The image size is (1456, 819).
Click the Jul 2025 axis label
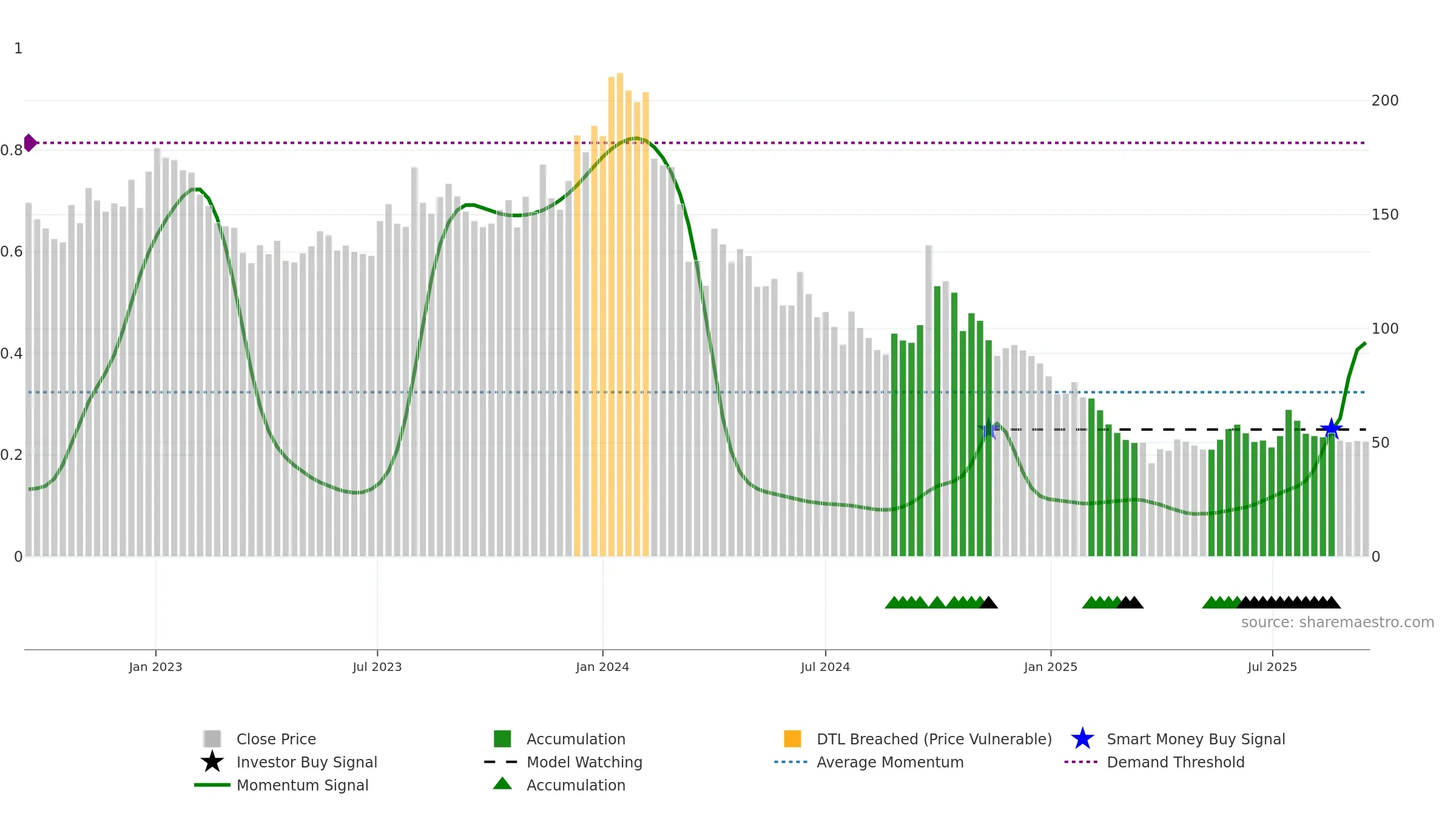pos(1272,667)
